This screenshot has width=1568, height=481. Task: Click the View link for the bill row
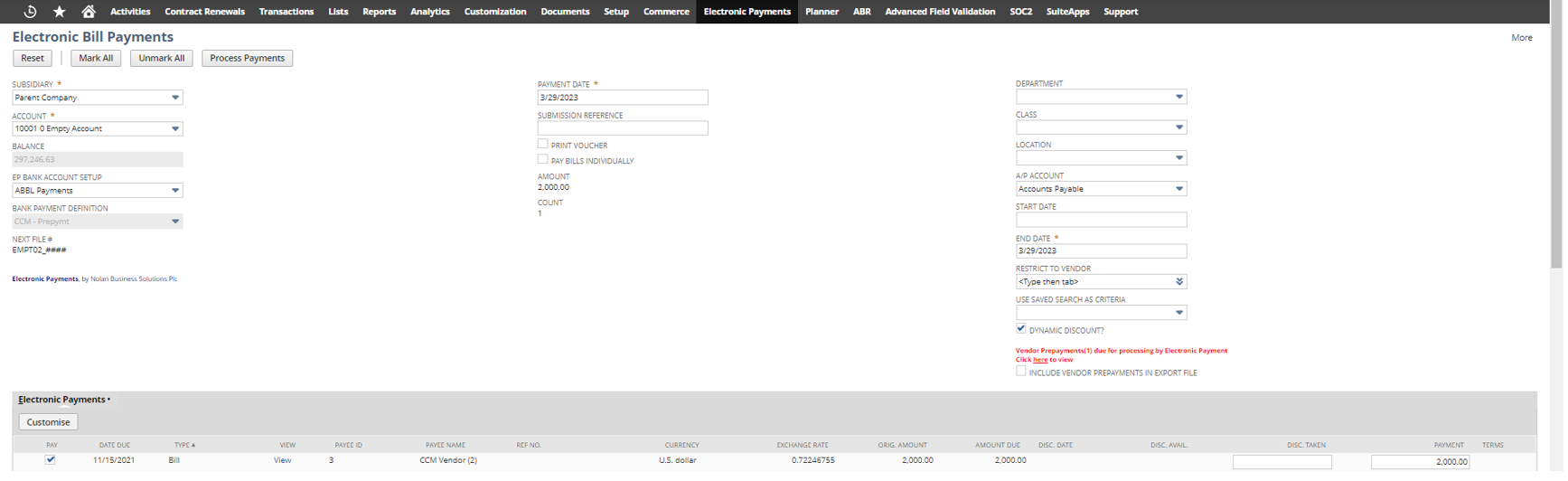coord(282,460)
